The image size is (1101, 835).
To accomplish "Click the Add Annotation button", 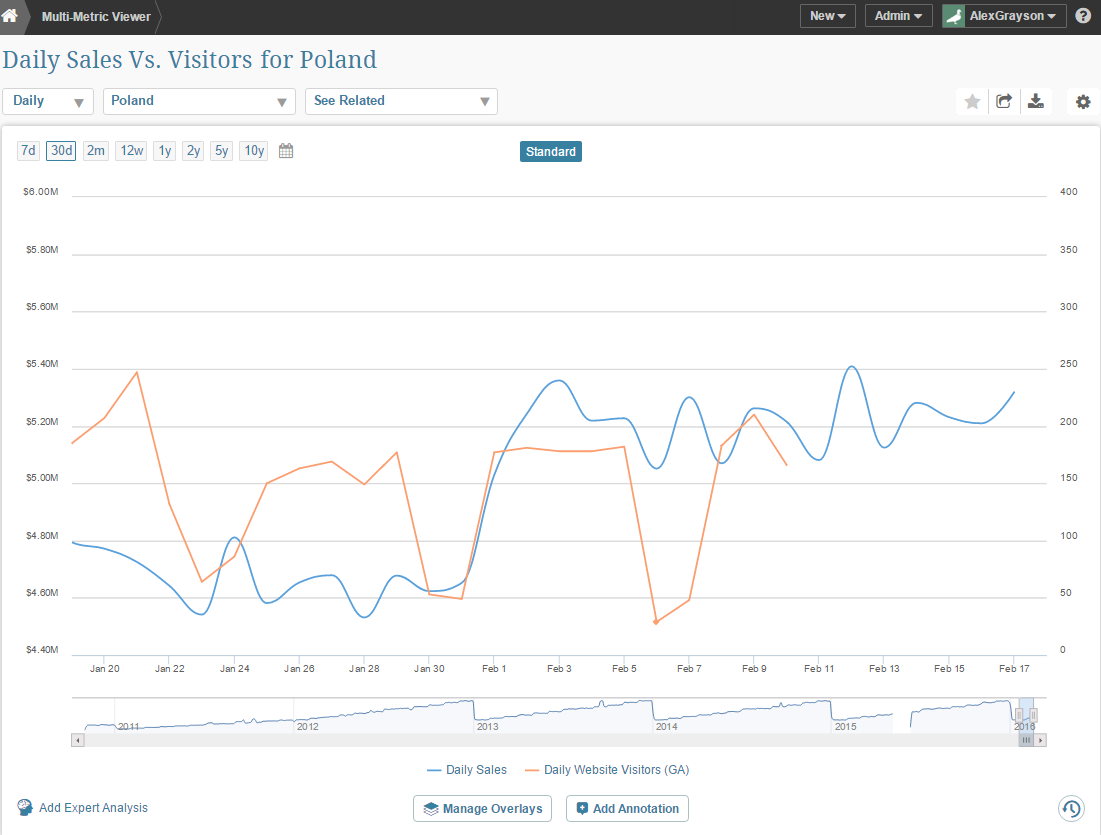I will [627, 809].
